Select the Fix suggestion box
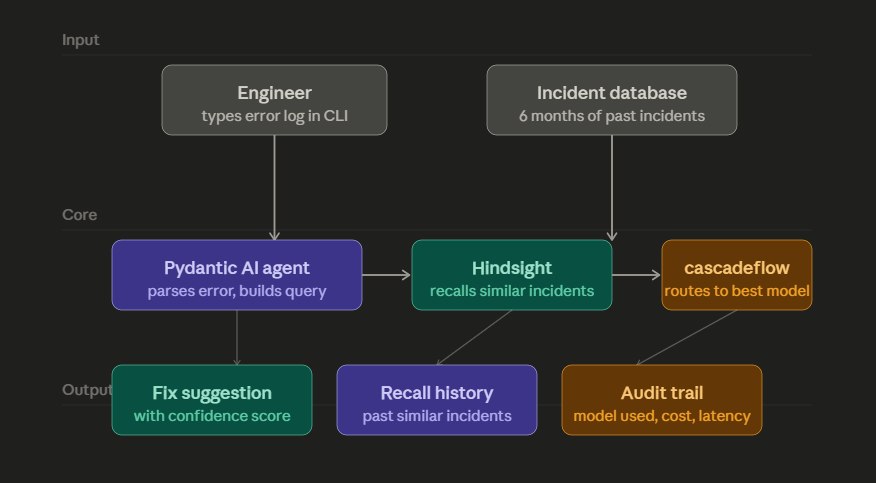This screenshot has width=876, height=483. coord(212,400)
